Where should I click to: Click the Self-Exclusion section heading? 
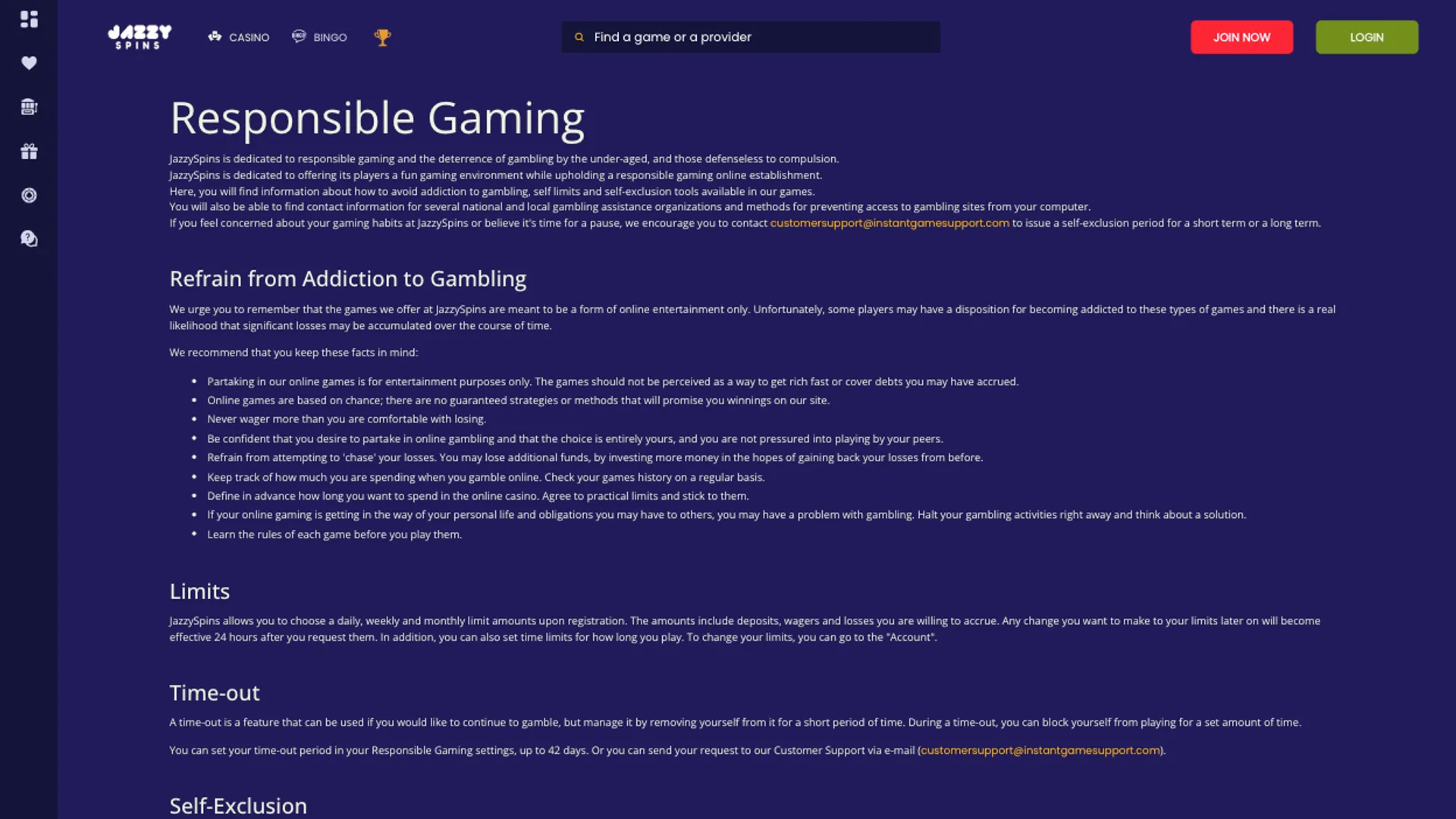[238, 805]
